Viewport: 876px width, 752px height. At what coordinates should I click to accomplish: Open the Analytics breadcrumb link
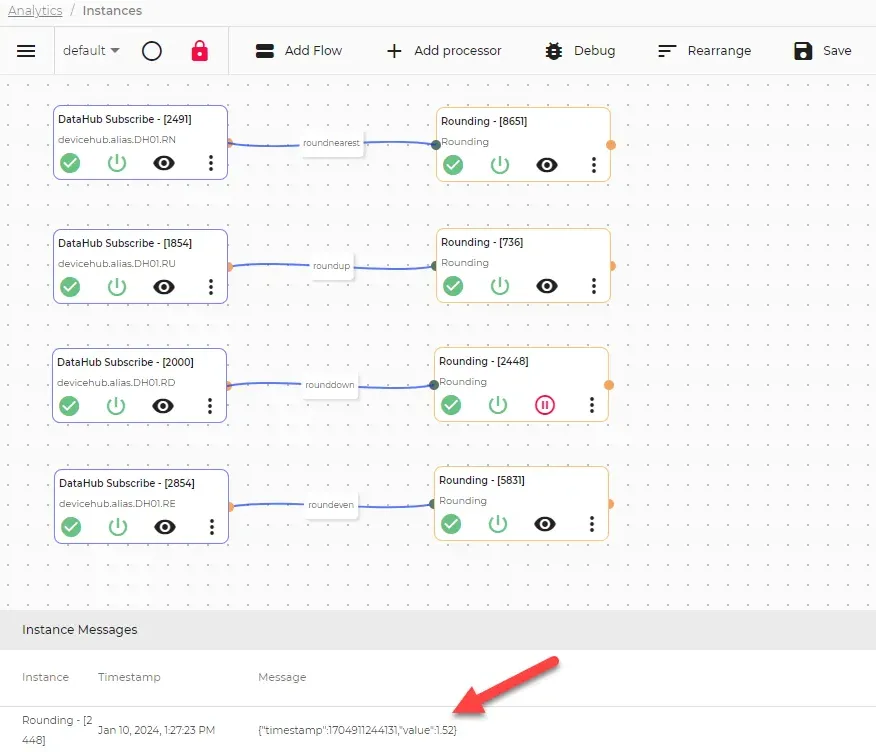tap(35, 11)
